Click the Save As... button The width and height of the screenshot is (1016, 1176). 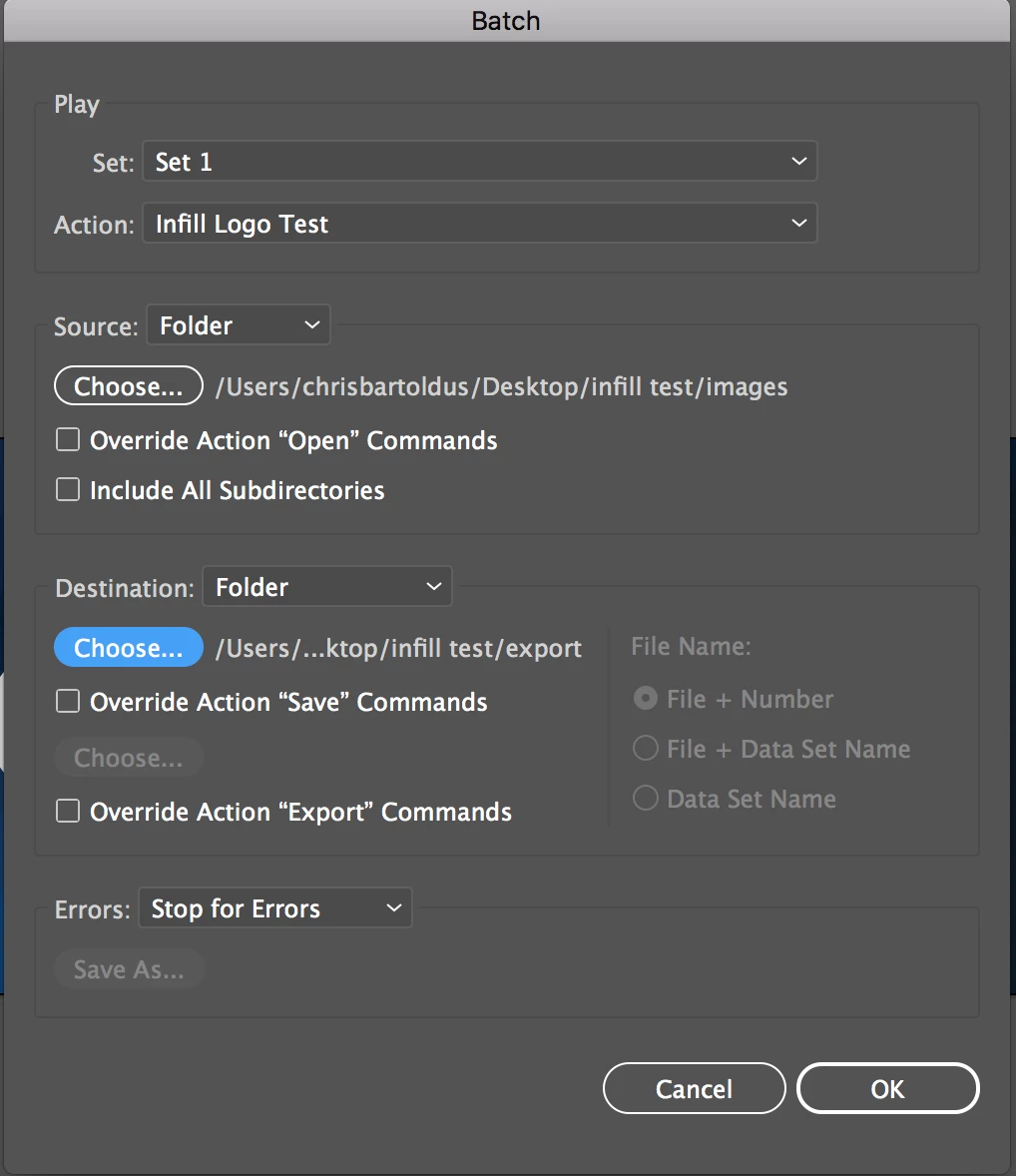pos(129,969)
